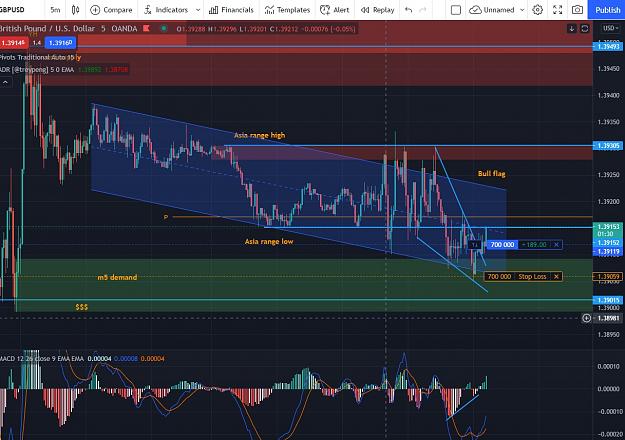Click the plus icon on price scale at 1.38981
625x440 pixels.
pos(586,318)
